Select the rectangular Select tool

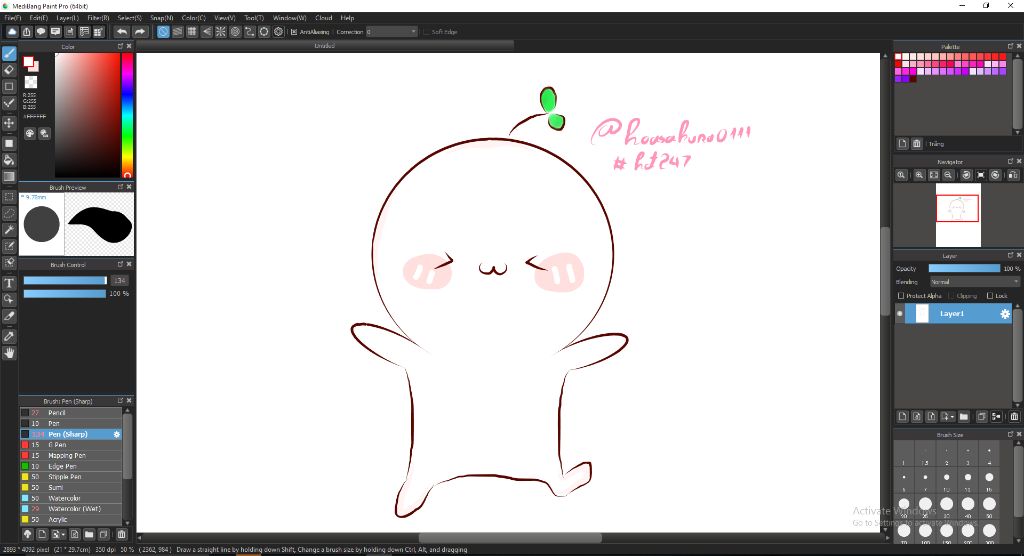(9, 197)
